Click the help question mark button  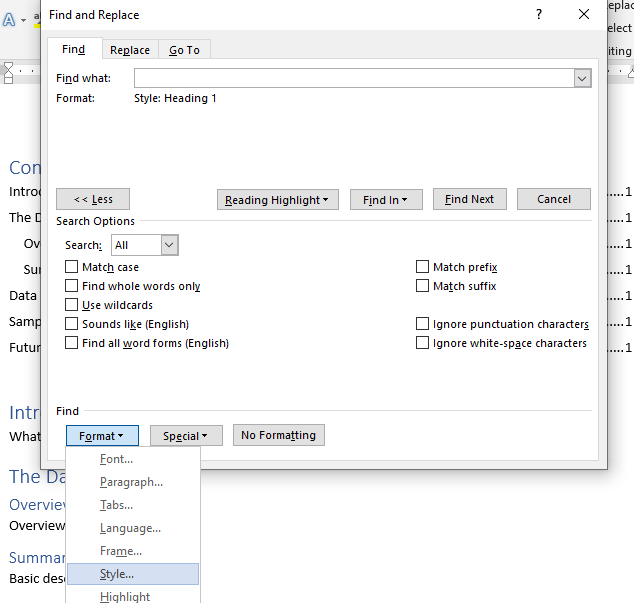(539, 15)
